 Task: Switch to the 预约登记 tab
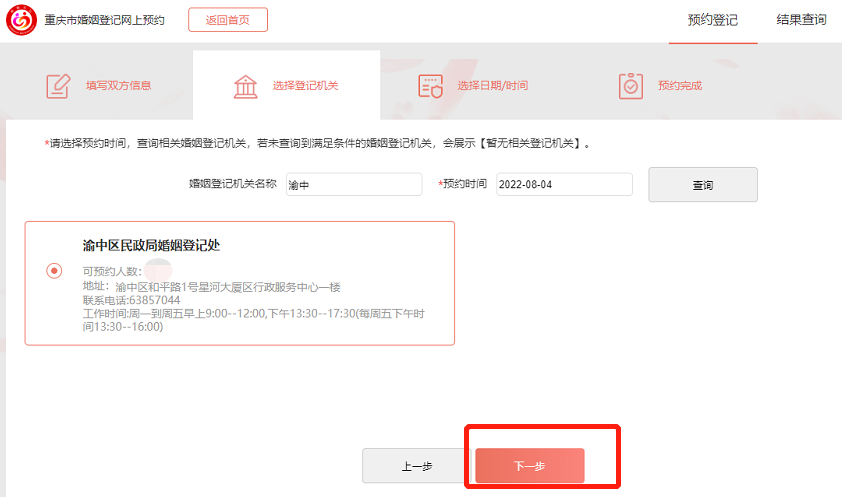[713, 20]
